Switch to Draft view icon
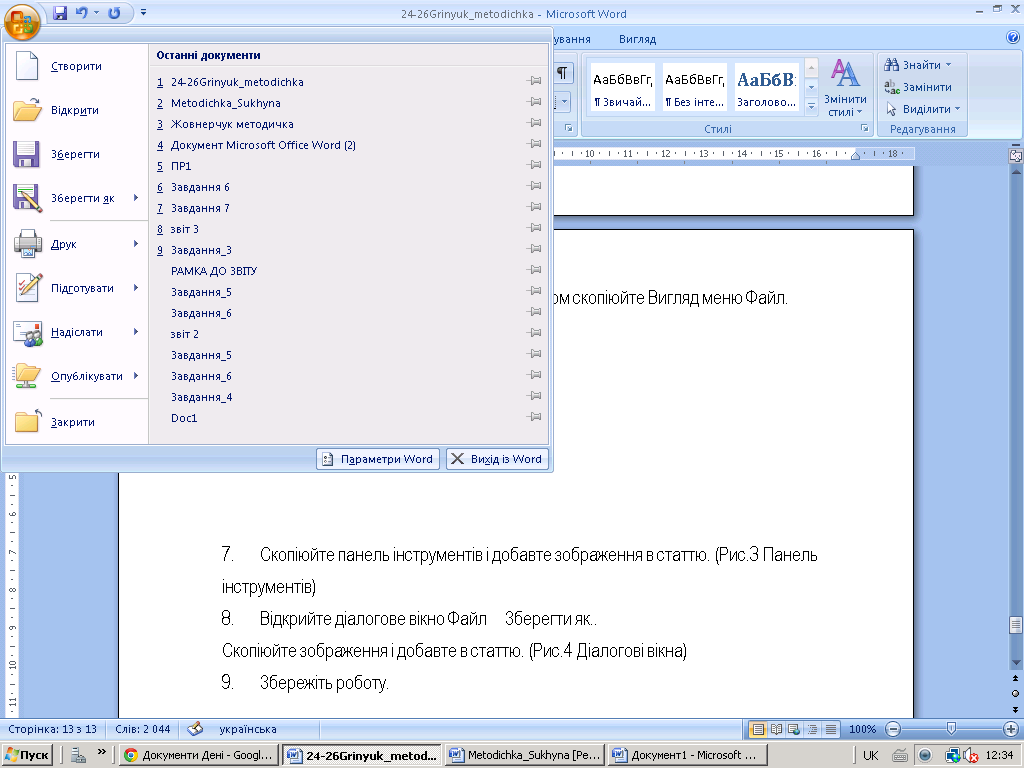This screenshot has width=1024, height=768. click(831, 729)
